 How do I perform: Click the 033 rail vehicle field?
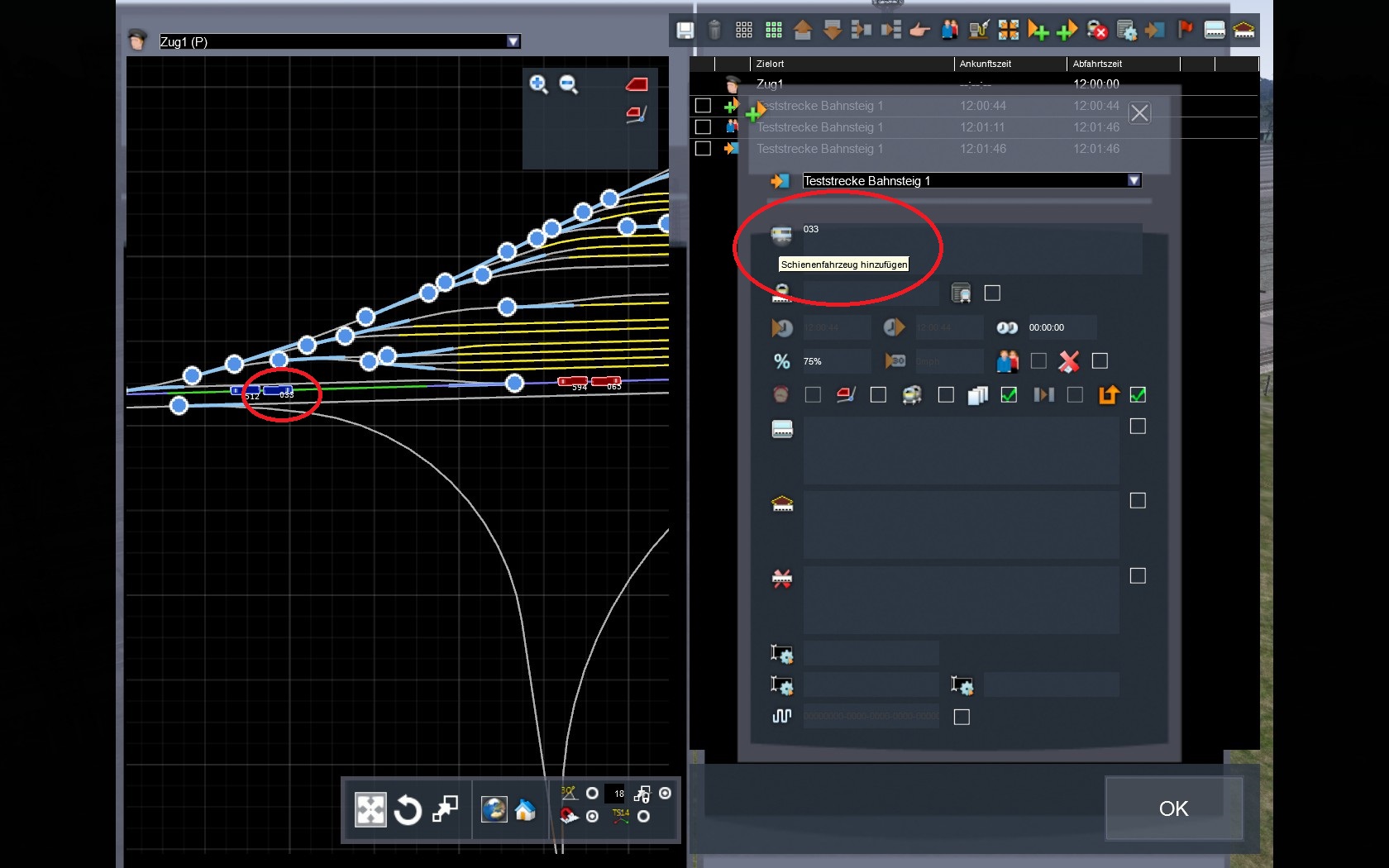tap(972, 248)
